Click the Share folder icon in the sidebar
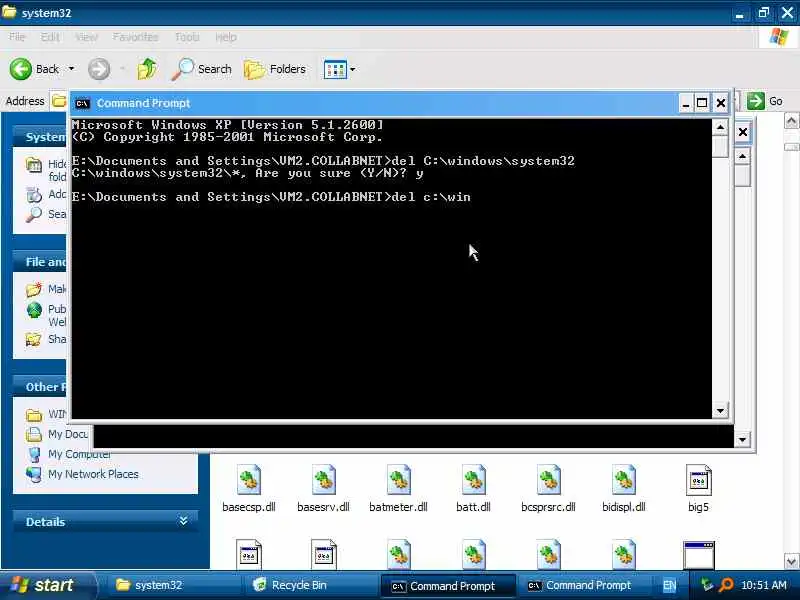Screen dimensions: 800x600 click(34, 339)
